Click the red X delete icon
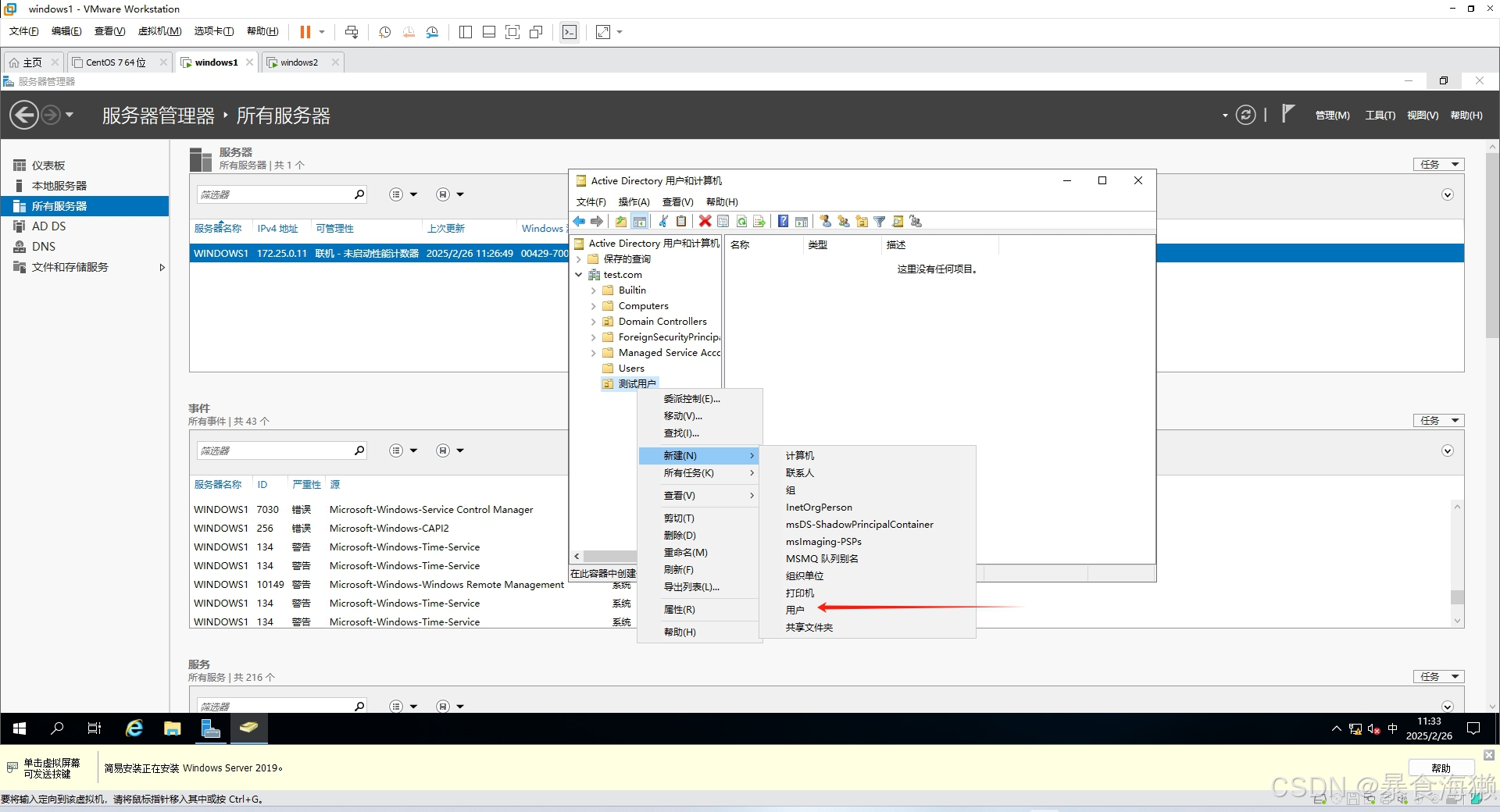 (x=705, y=222)
